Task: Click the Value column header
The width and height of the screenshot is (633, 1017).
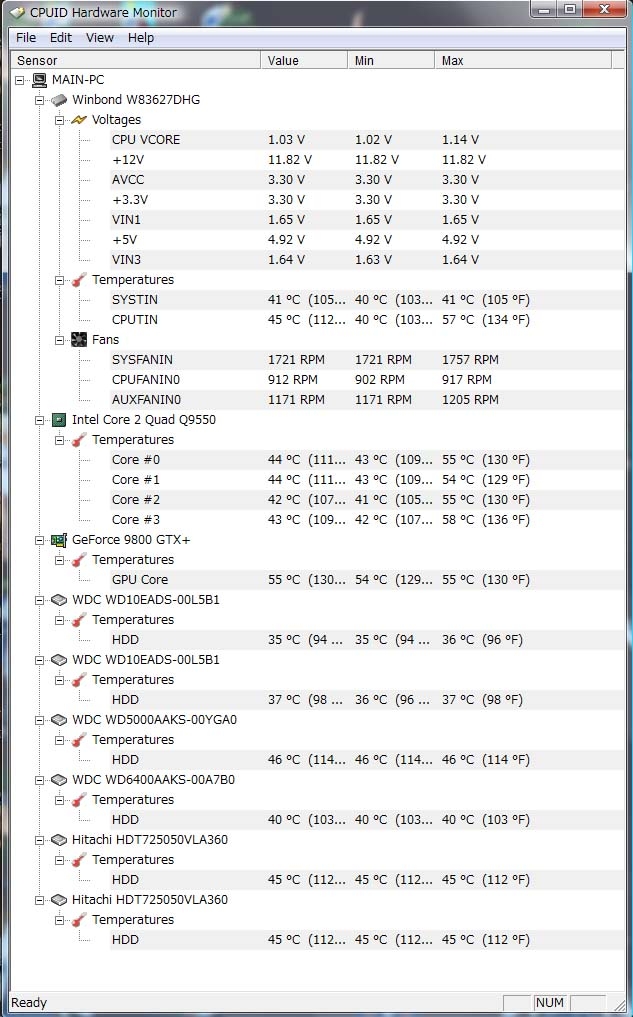Action: pos(283,61)
